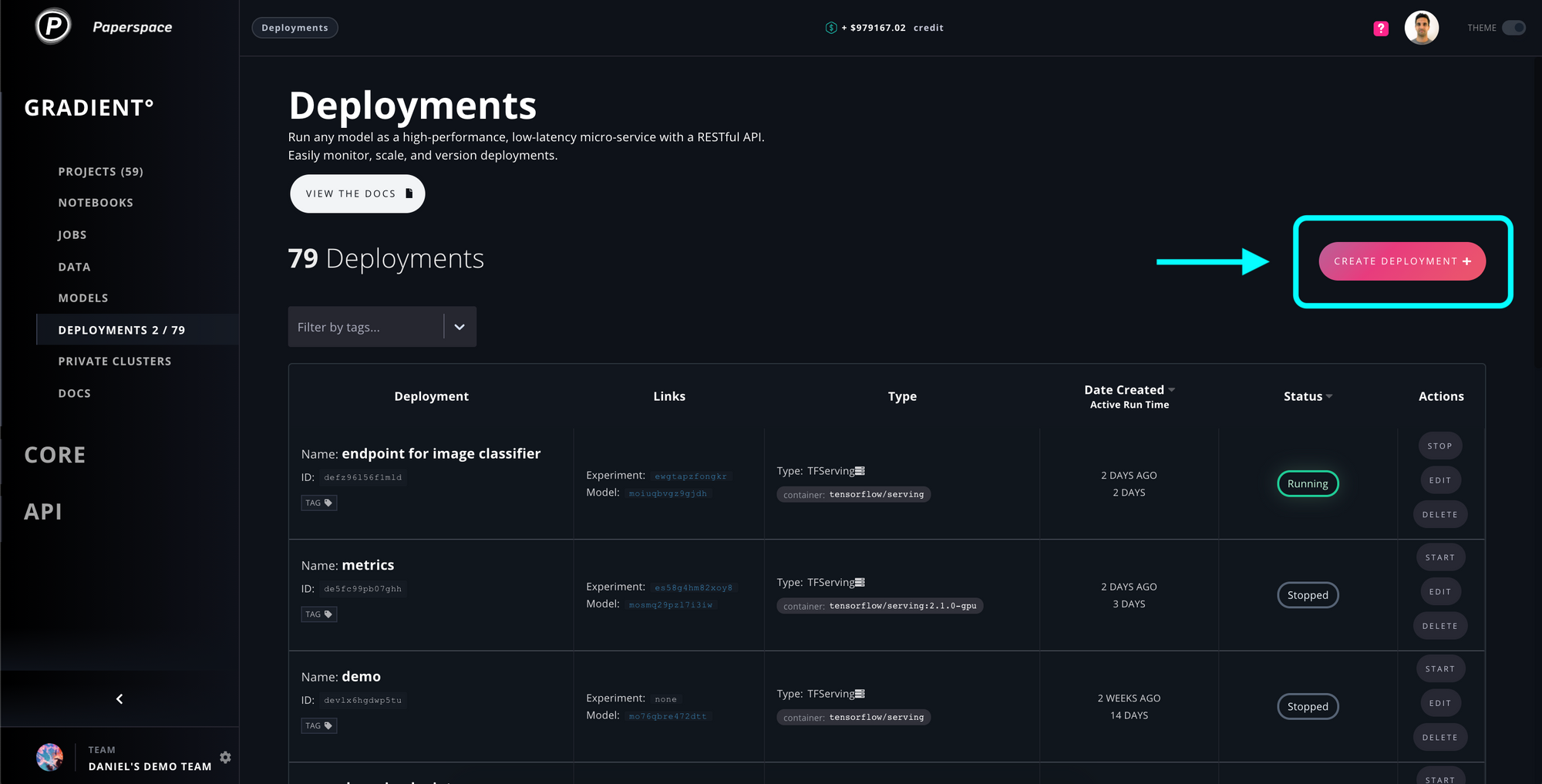Click TFServing type icon for image classifier

[x=860, y=471]
